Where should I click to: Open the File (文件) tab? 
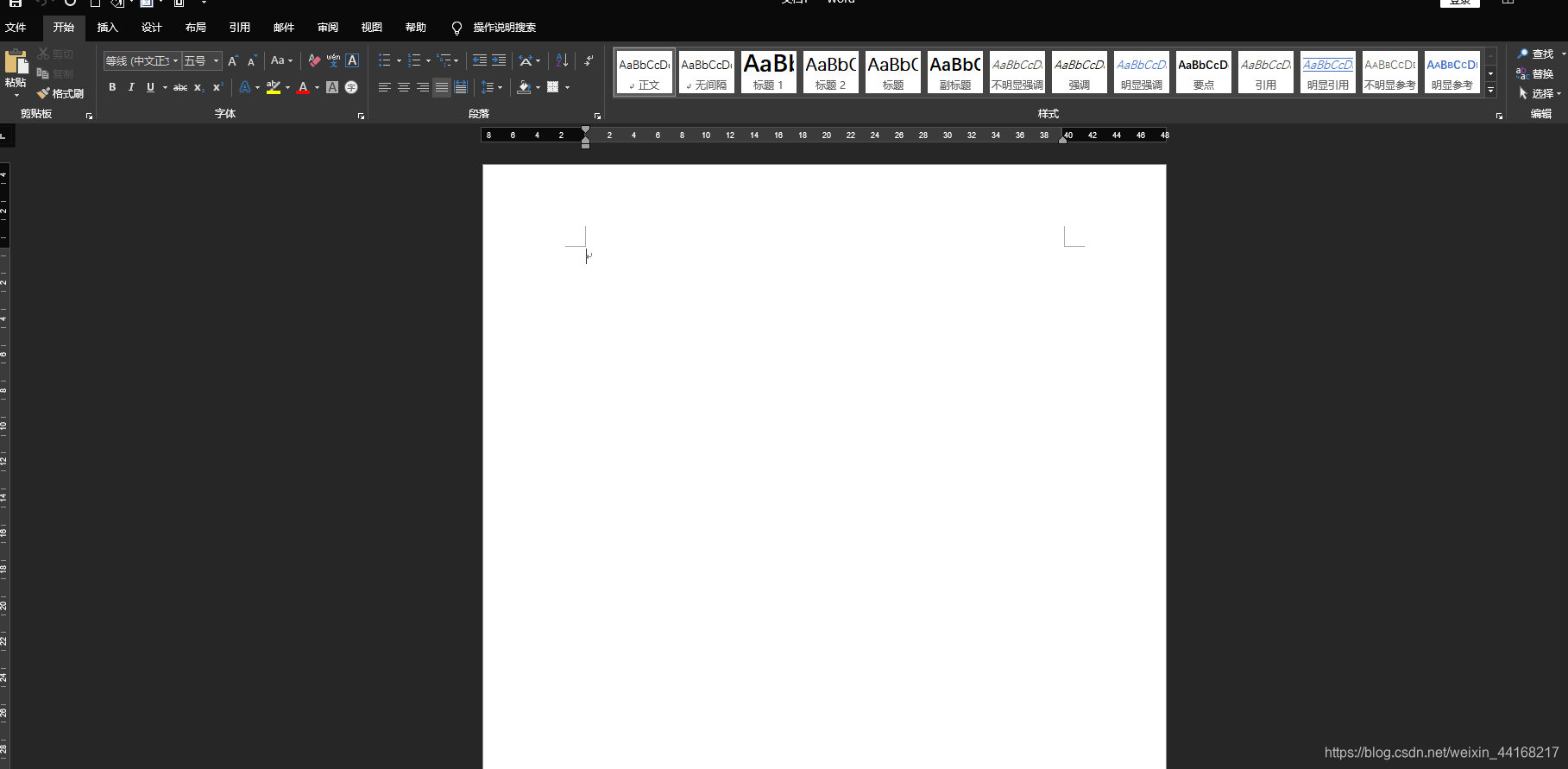pos(16,28)
